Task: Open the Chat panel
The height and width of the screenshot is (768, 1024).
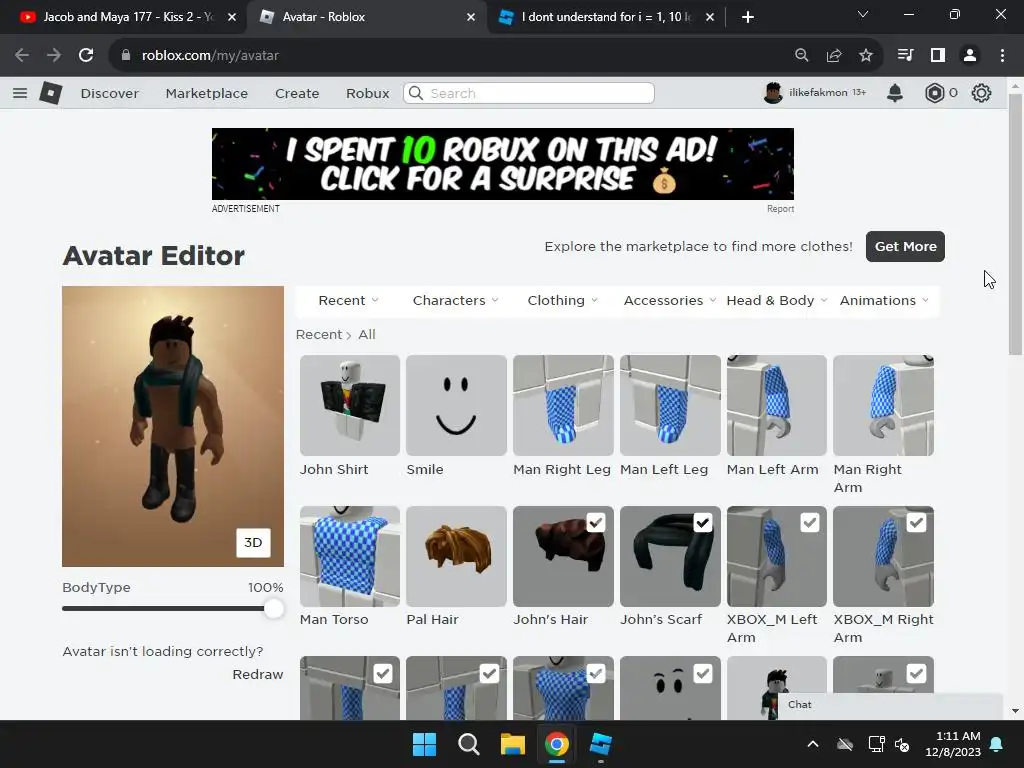Action: coord(889,705)
